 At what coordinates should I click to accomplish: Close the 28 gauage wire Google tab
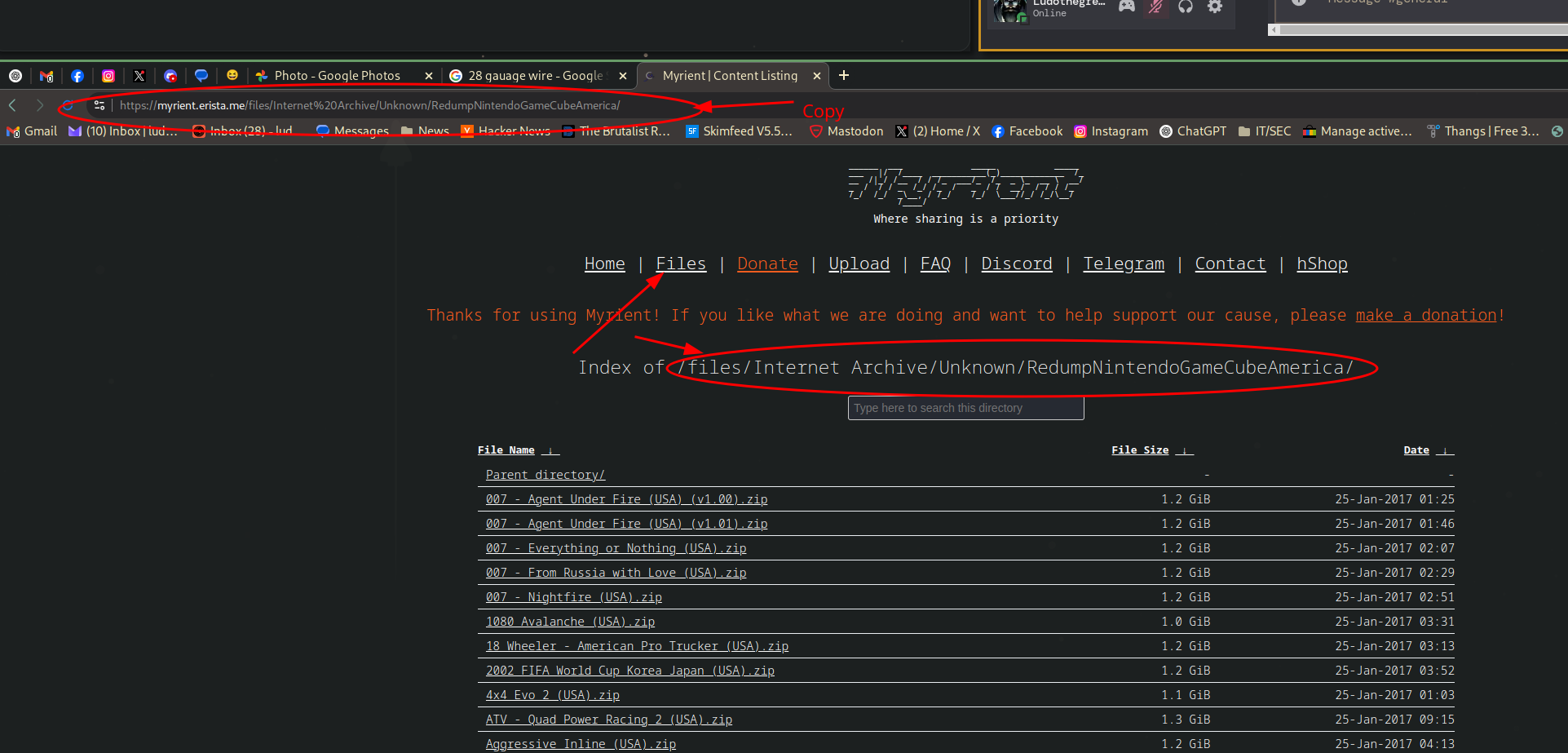623,76
